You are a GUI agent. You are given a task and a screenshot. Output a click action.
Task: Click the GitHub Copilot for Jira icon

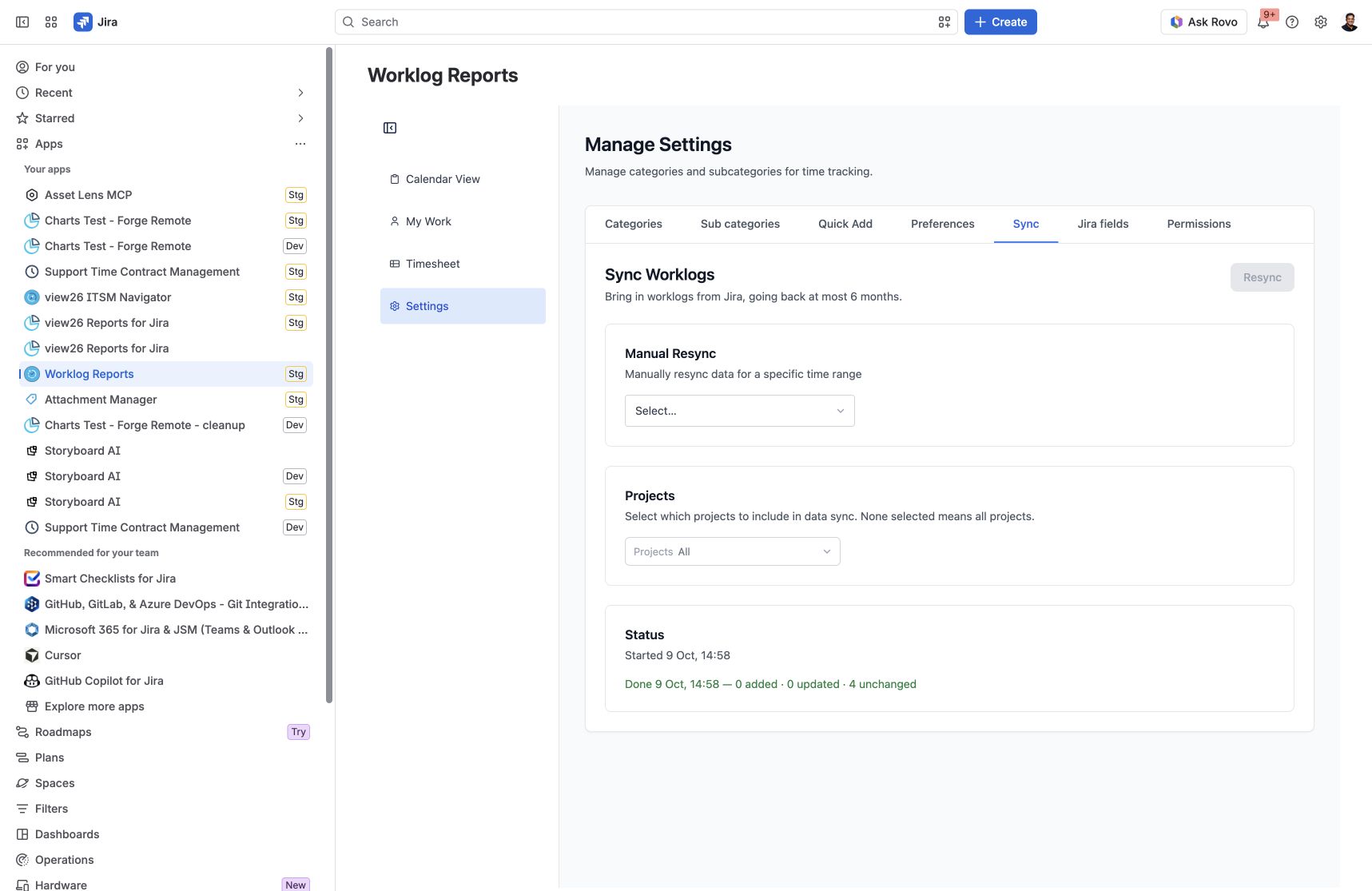pos(32,681)
